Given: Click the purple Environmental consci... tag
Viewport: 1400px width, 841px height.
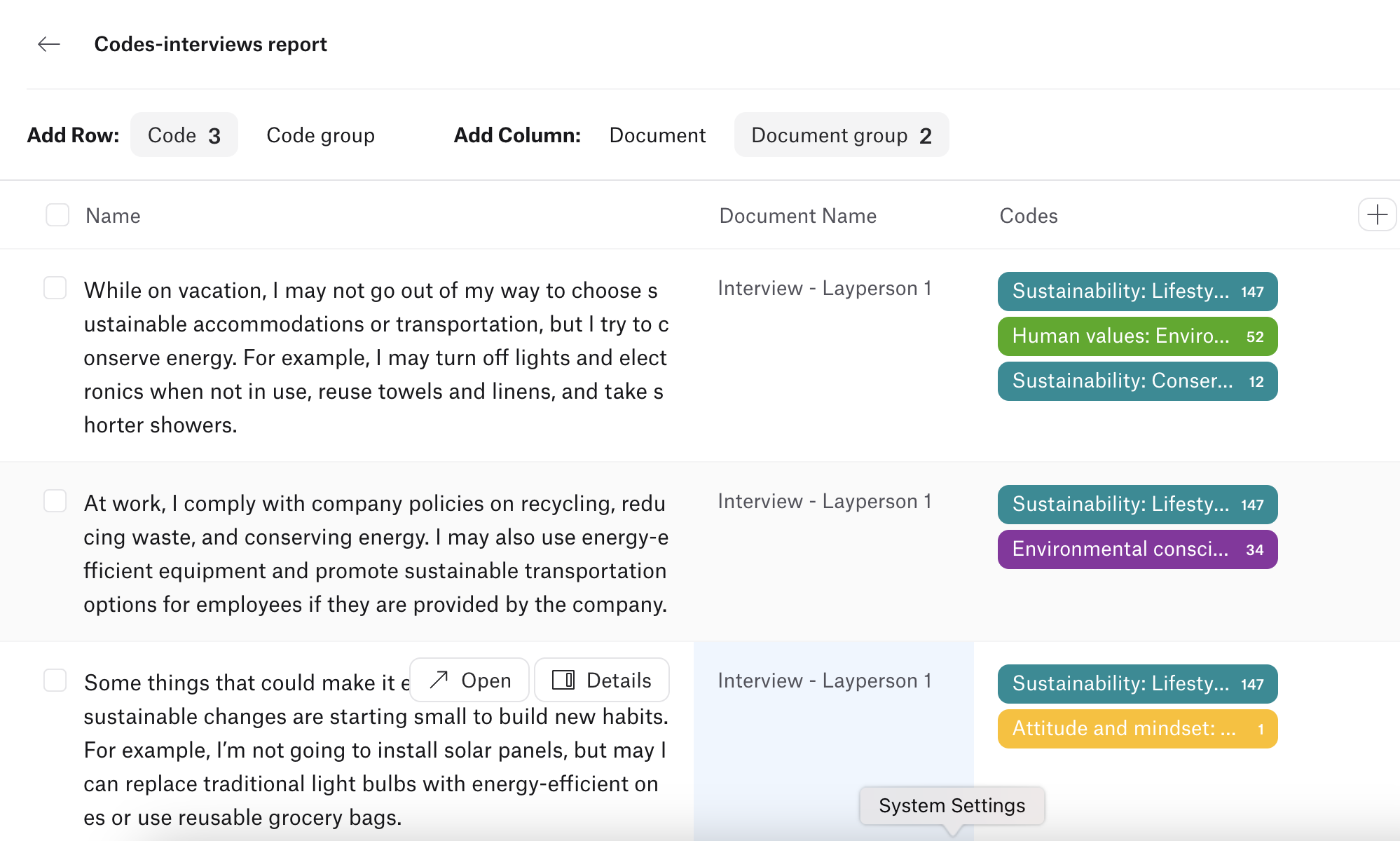Looking at the screenshot, I should click(1137, 549).
